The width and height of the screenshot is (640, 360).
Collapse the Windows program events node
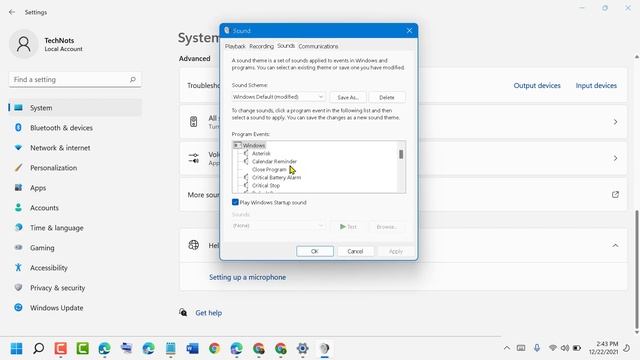237,145
